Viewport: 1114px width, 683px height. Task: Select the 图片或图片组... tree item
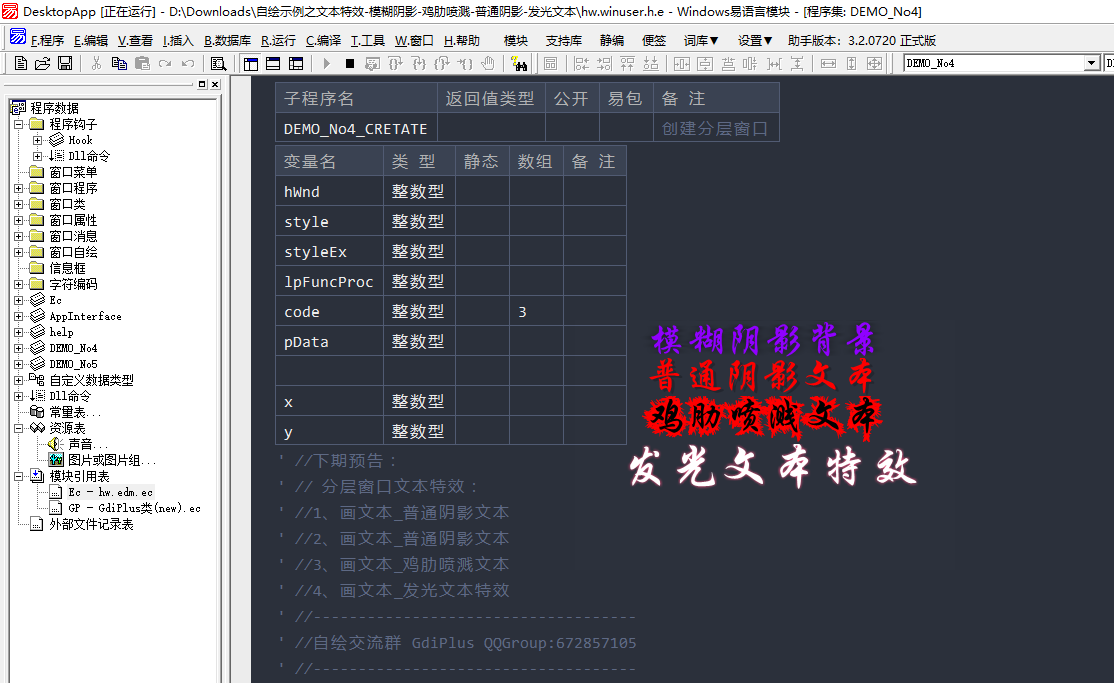click(112, 460)
